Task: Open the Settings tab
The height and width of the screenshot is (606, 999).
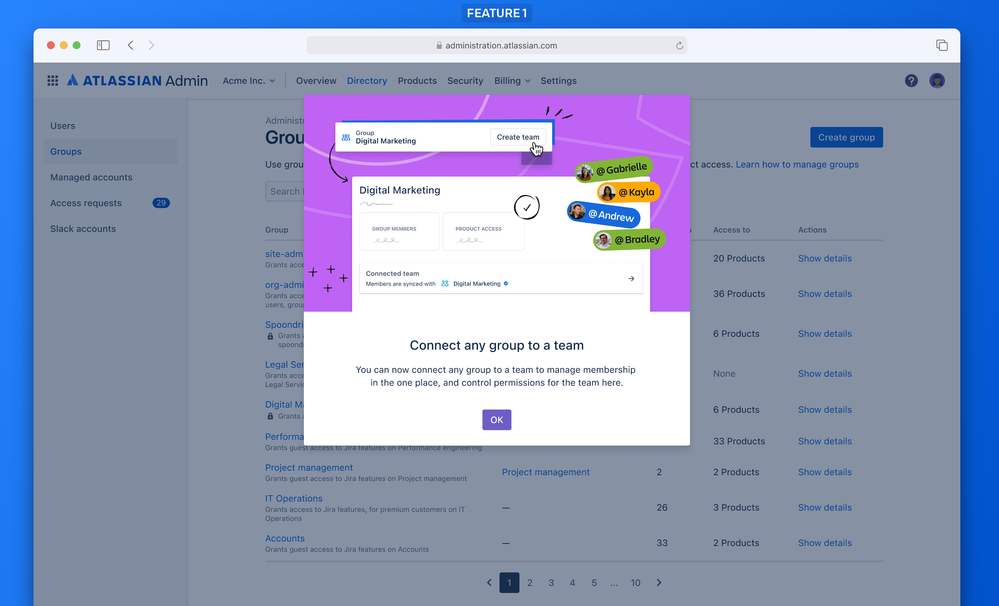Action: coord(559,81)
